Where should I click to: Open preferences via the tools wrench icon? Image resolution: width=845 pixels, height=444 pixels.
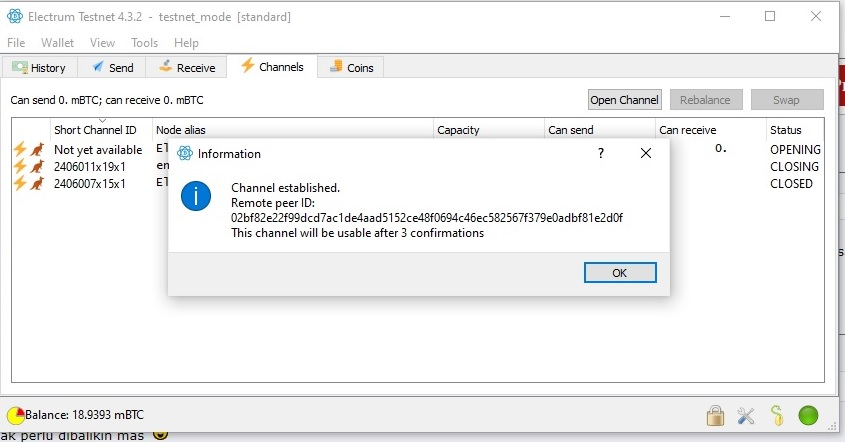[746, 415]
